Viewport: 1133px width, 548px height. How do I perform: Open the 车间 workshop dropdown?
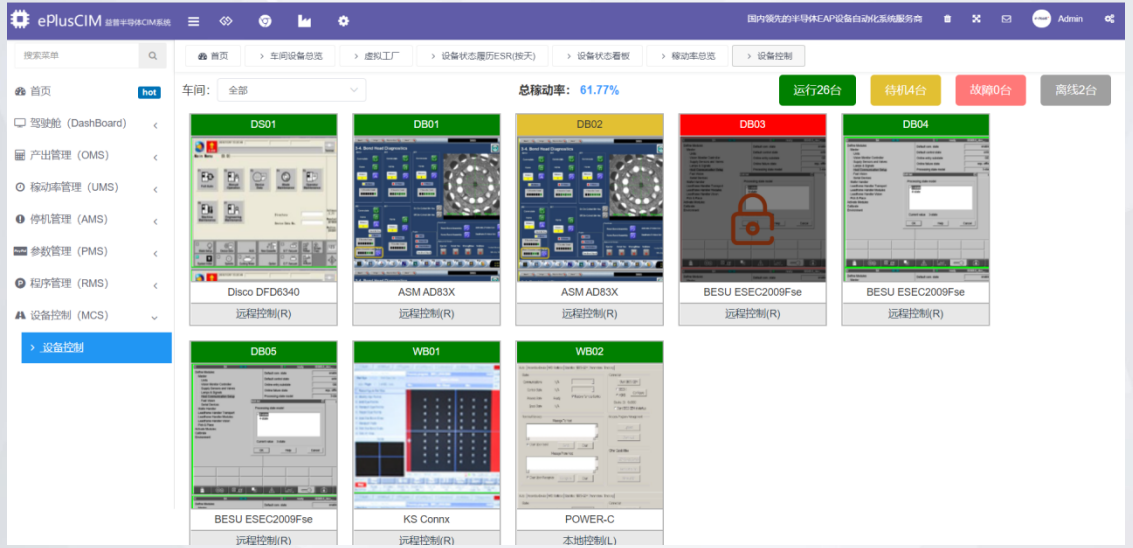click(x=291, y=90)
